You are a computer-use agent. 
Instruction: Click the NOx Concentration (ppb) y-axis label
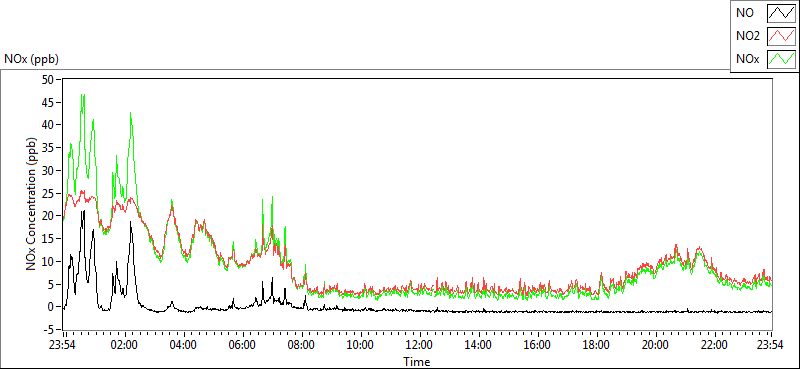pos(31,204)
